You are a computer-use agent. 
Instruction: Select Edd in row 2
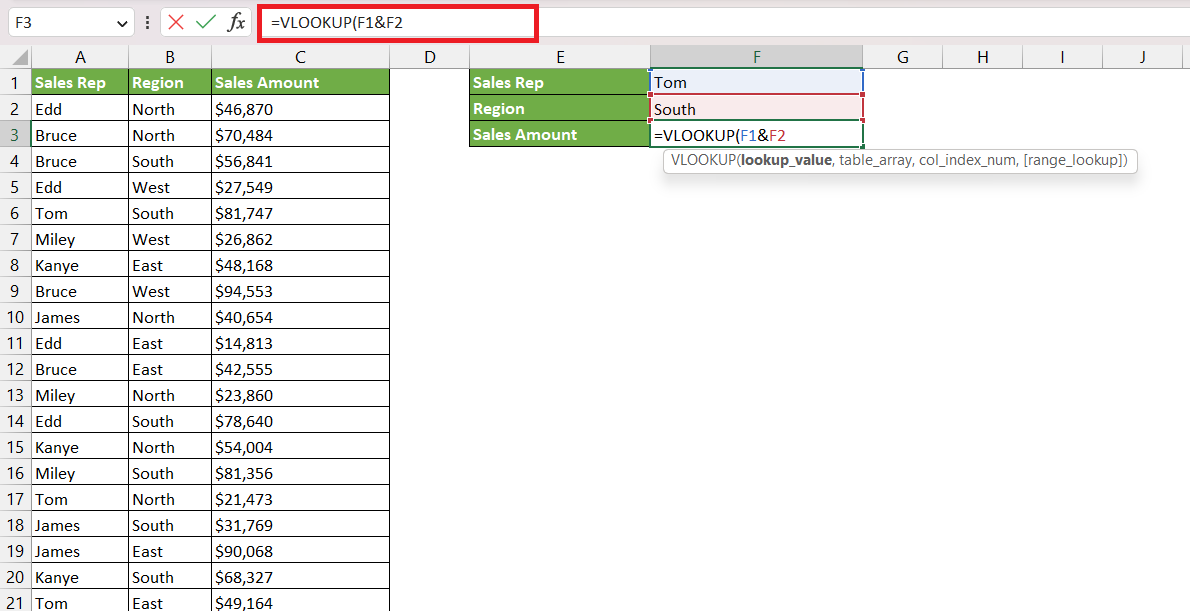[x=80, y=109]
